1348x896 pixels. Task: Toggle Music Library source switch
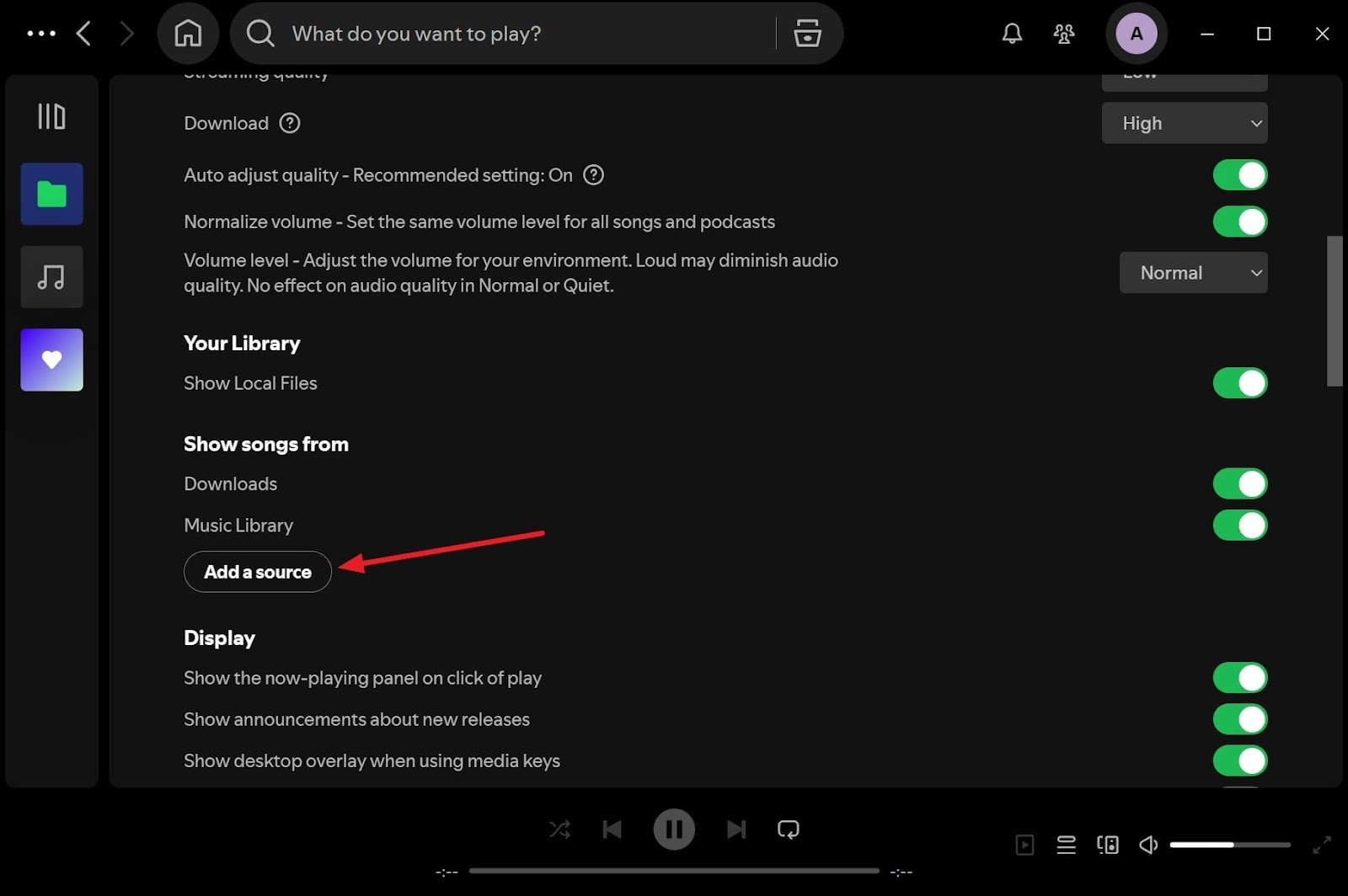[x=1240, y=525]
